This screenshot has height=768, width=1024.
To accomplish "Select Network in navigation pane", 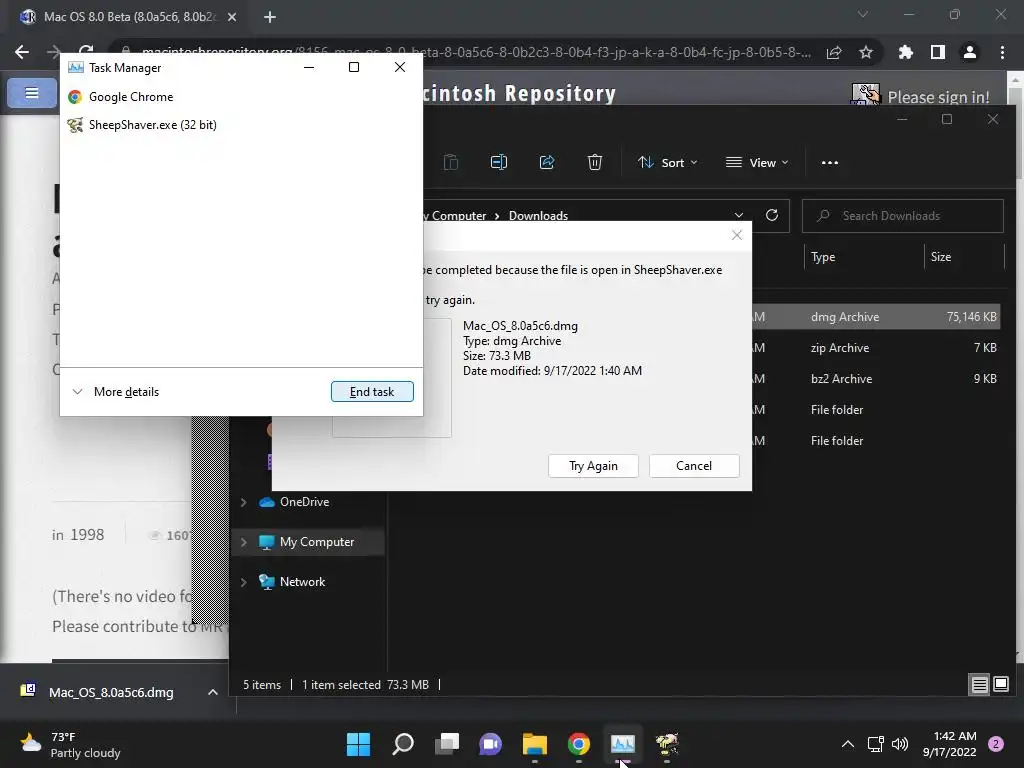I will [x=293, y=582].
